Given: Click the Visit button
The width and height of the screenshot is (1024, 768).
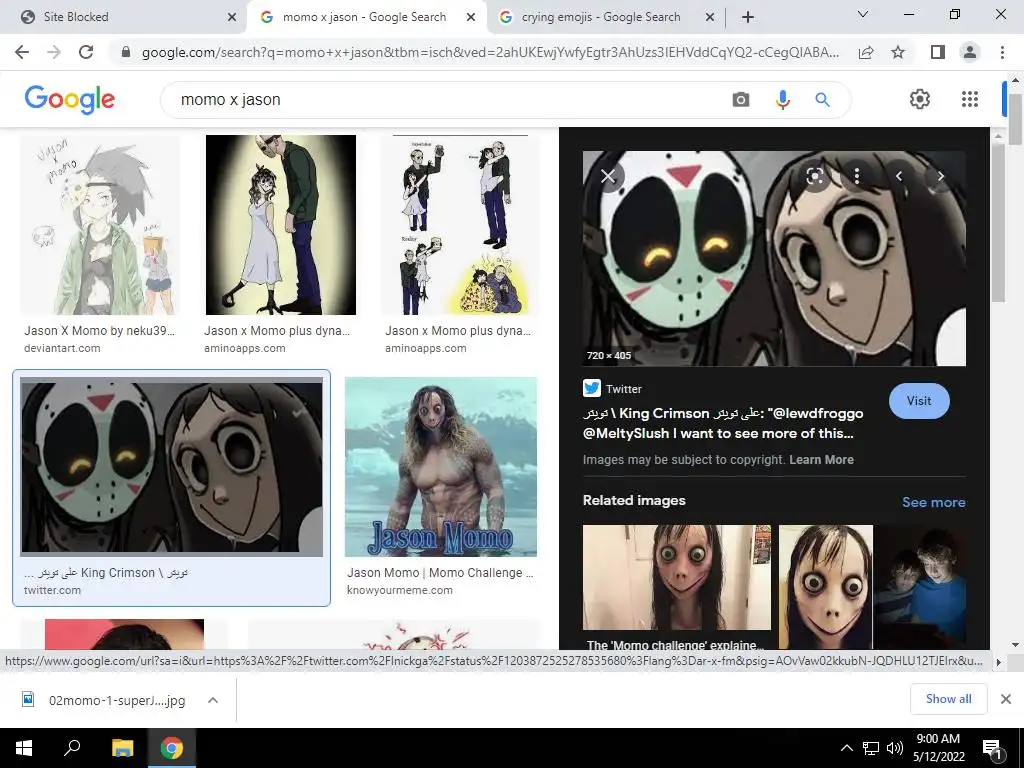Looking at the screenshot, I should pyautogui.click(x=919, y=400).
